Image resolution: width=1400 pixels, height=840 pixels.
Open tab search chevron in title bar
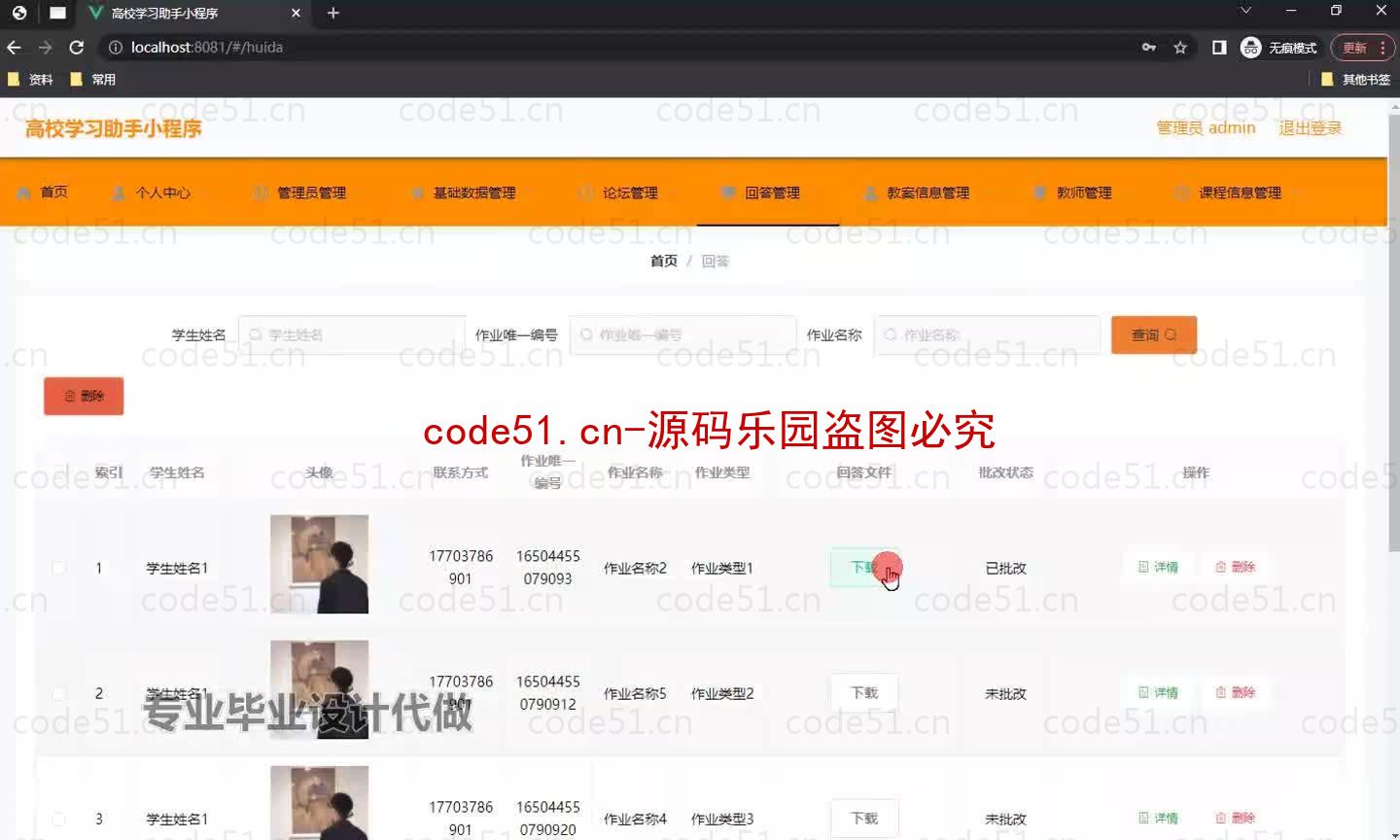[x=1245, y=11]
